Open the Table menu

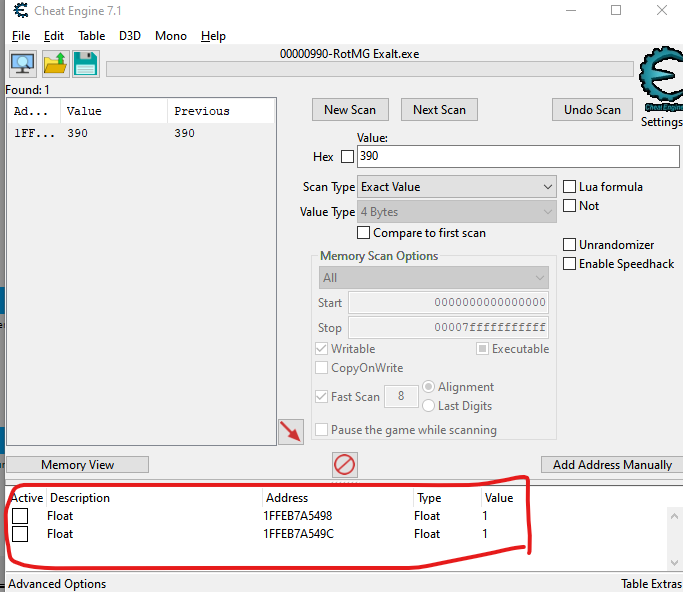(x=91, y=36)
